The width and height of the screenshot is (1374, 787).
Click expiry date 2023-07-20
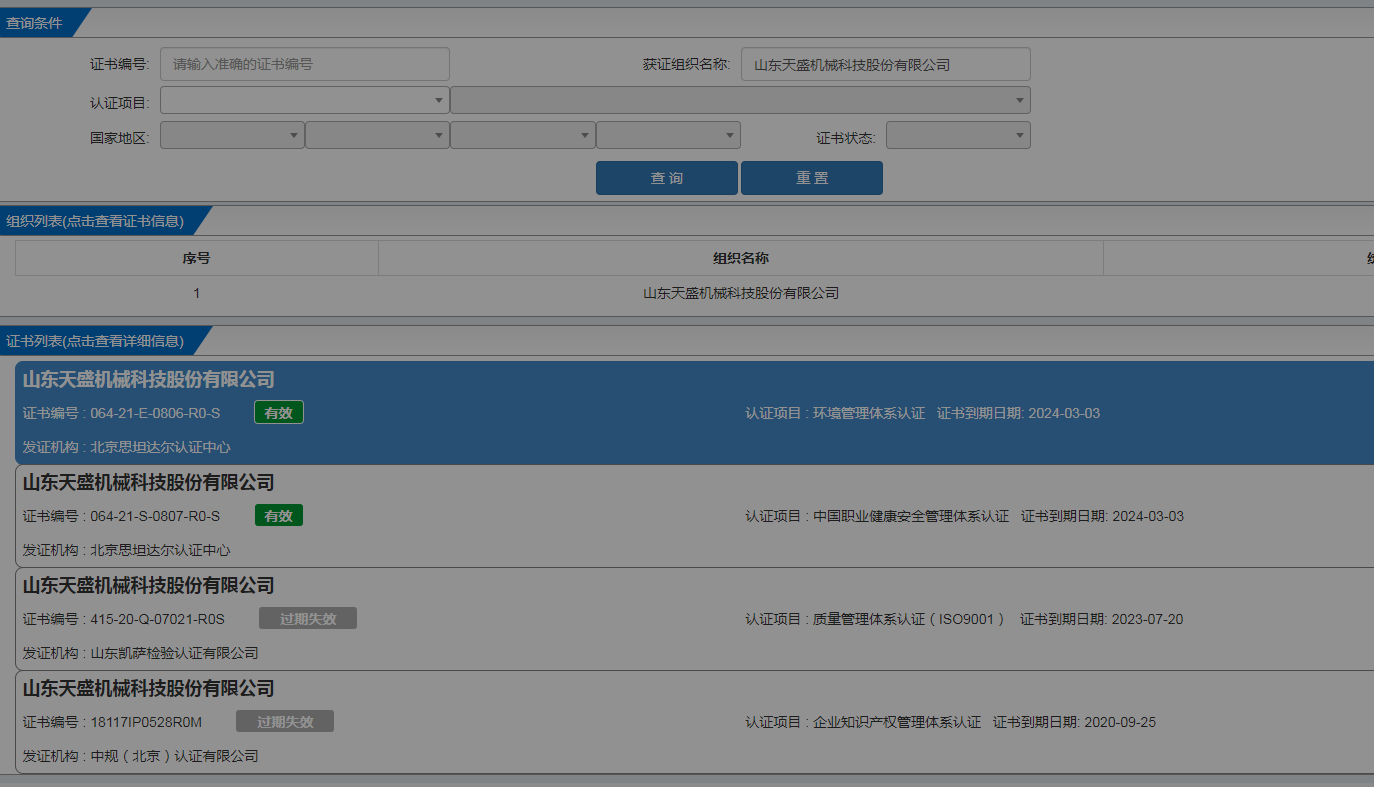(1147, 619)
